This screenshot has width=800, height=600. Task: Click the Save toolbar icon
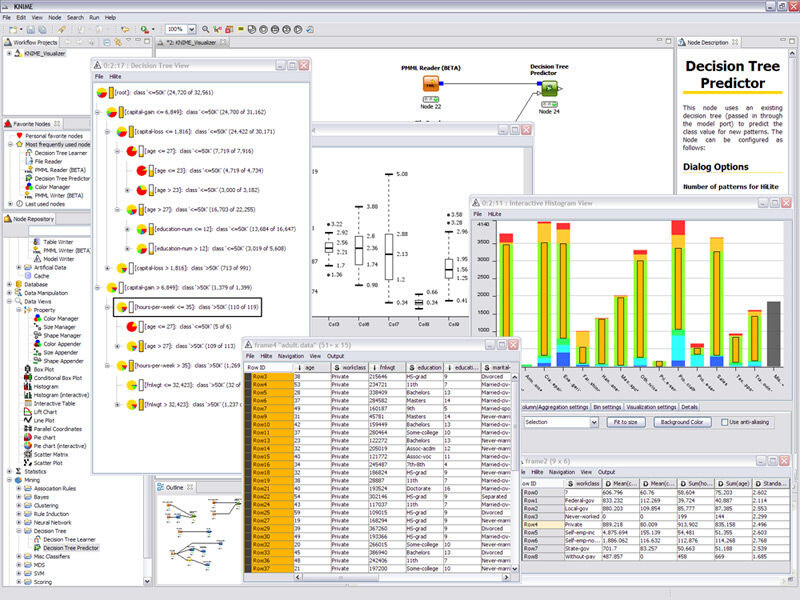[x=31, y=30]
